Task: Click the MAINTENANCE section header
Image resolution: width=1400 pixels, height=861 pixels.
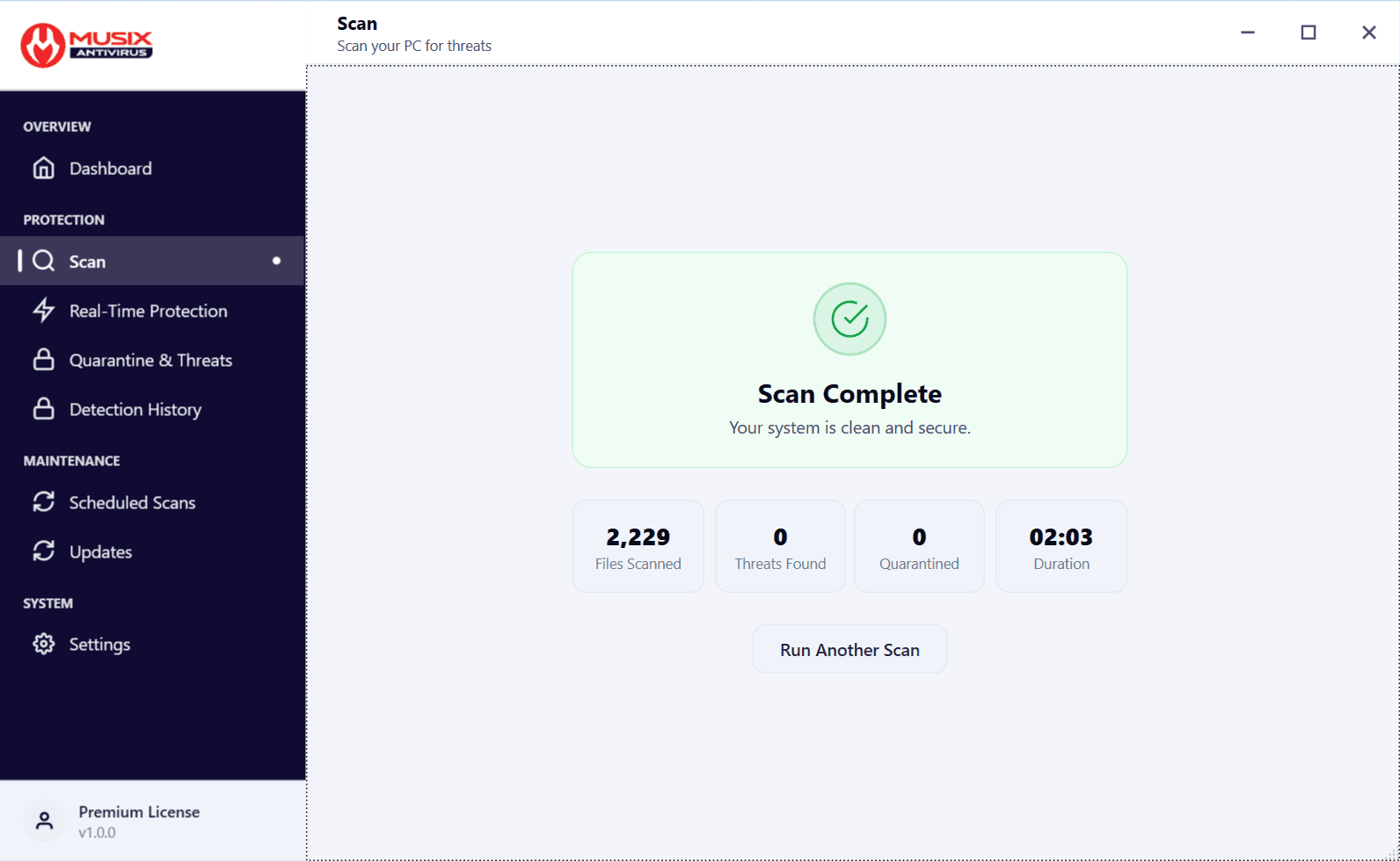Action: (71, 461)
